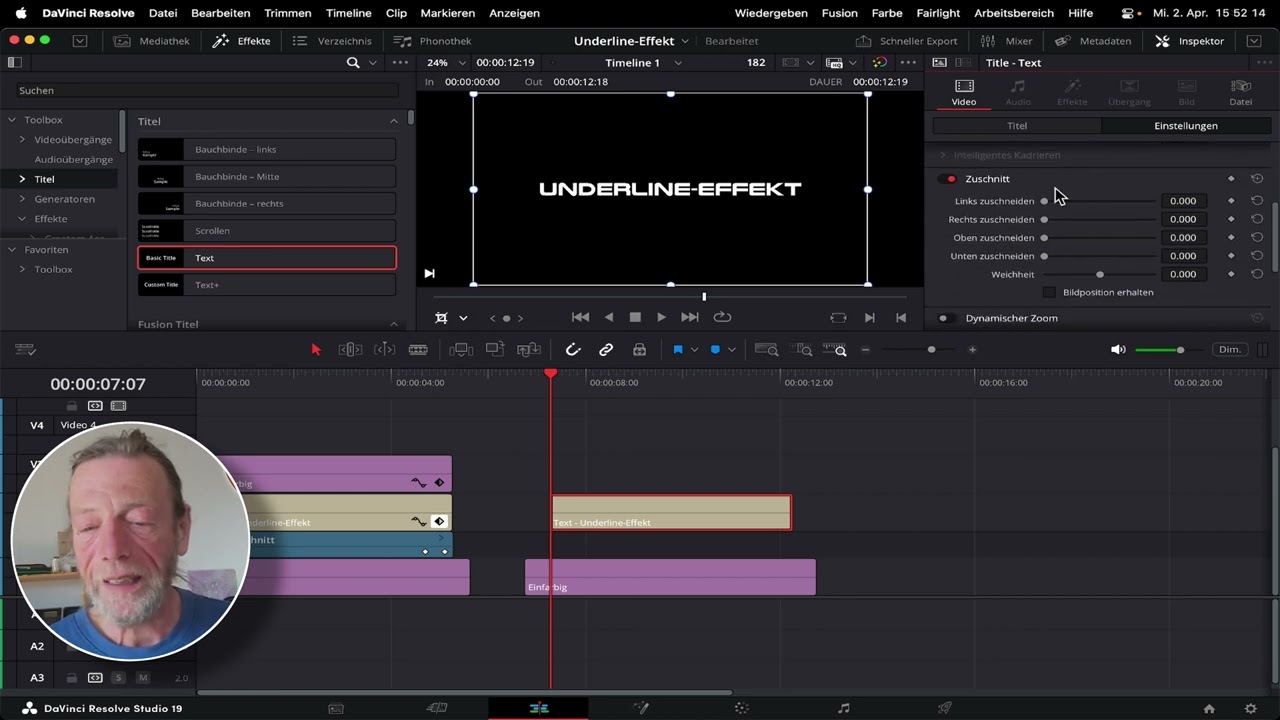
Task: Collapse the Titel list header
Action: (393, 121)
